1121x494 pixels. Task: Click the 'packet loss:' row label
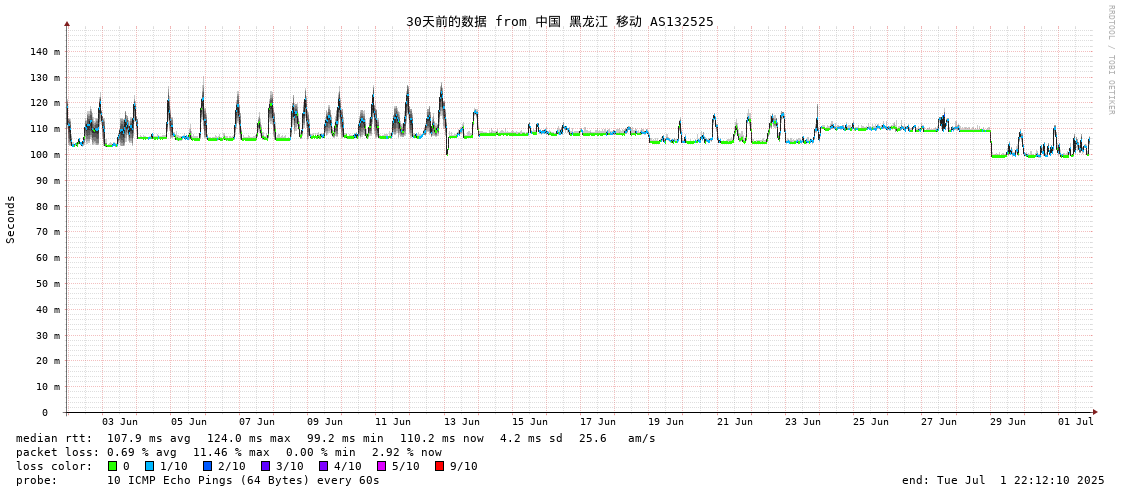pos(58,453)
